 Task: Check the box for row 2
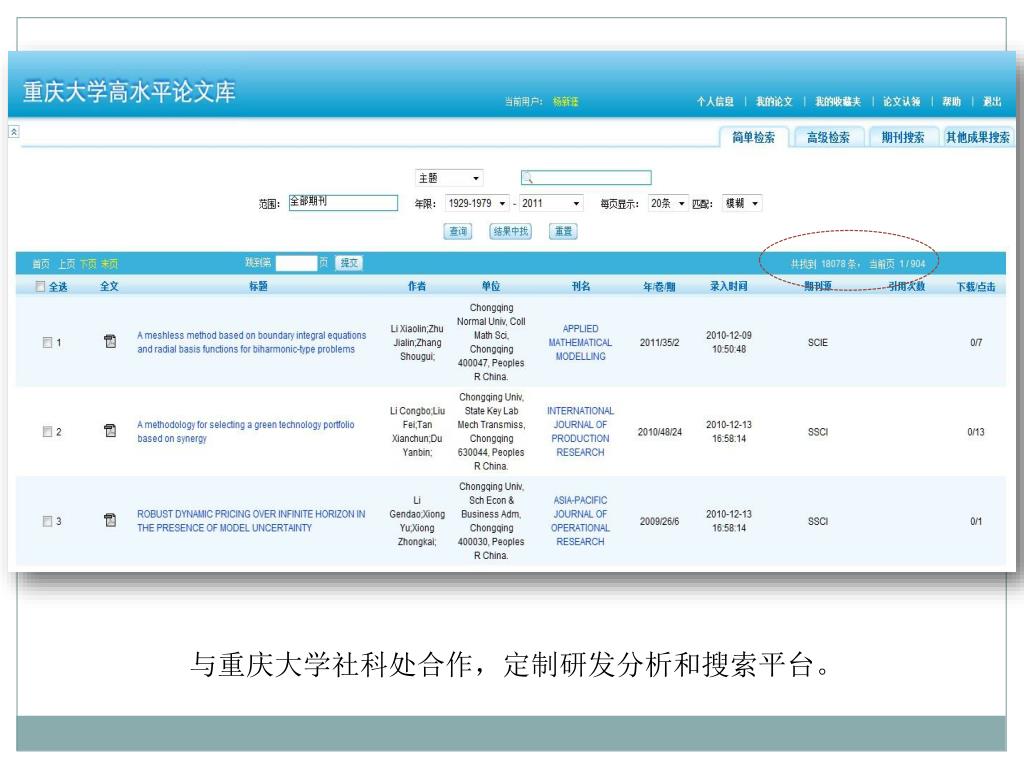[x=47, y=432]
